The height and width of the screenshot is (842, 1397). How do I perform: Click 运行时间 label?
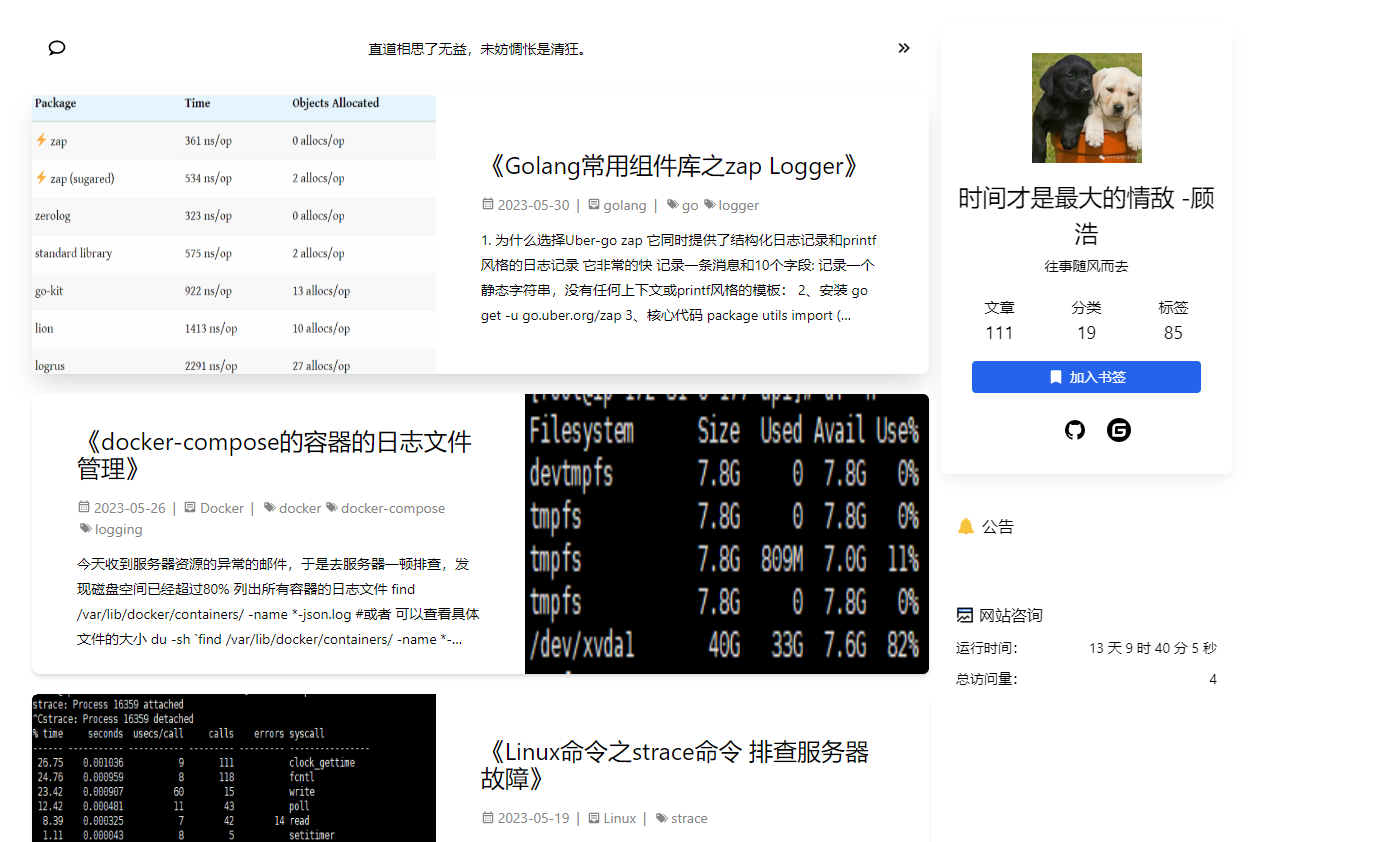(986, 648)
